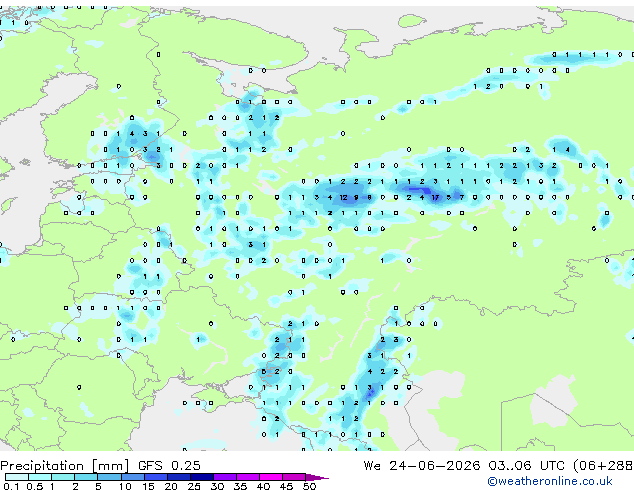The width and height of the screenshot is (634, 490).
Task: Click the 0.5–1 mm legend color swatch
Action: [x=40, y=477]
